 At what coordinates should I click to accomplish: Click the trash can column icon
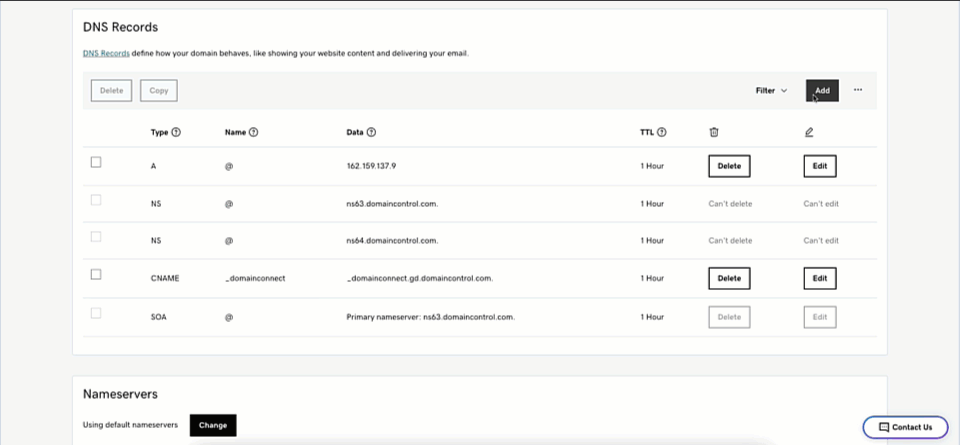click(713, 132)
